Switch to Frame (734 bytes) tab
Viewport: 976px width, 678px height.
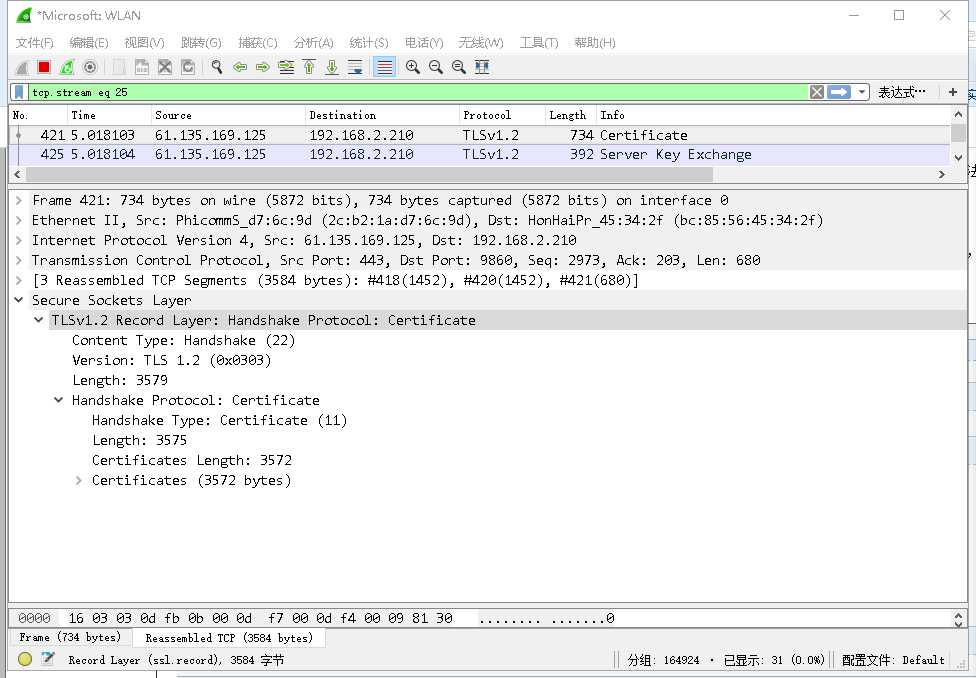point(70,638)
